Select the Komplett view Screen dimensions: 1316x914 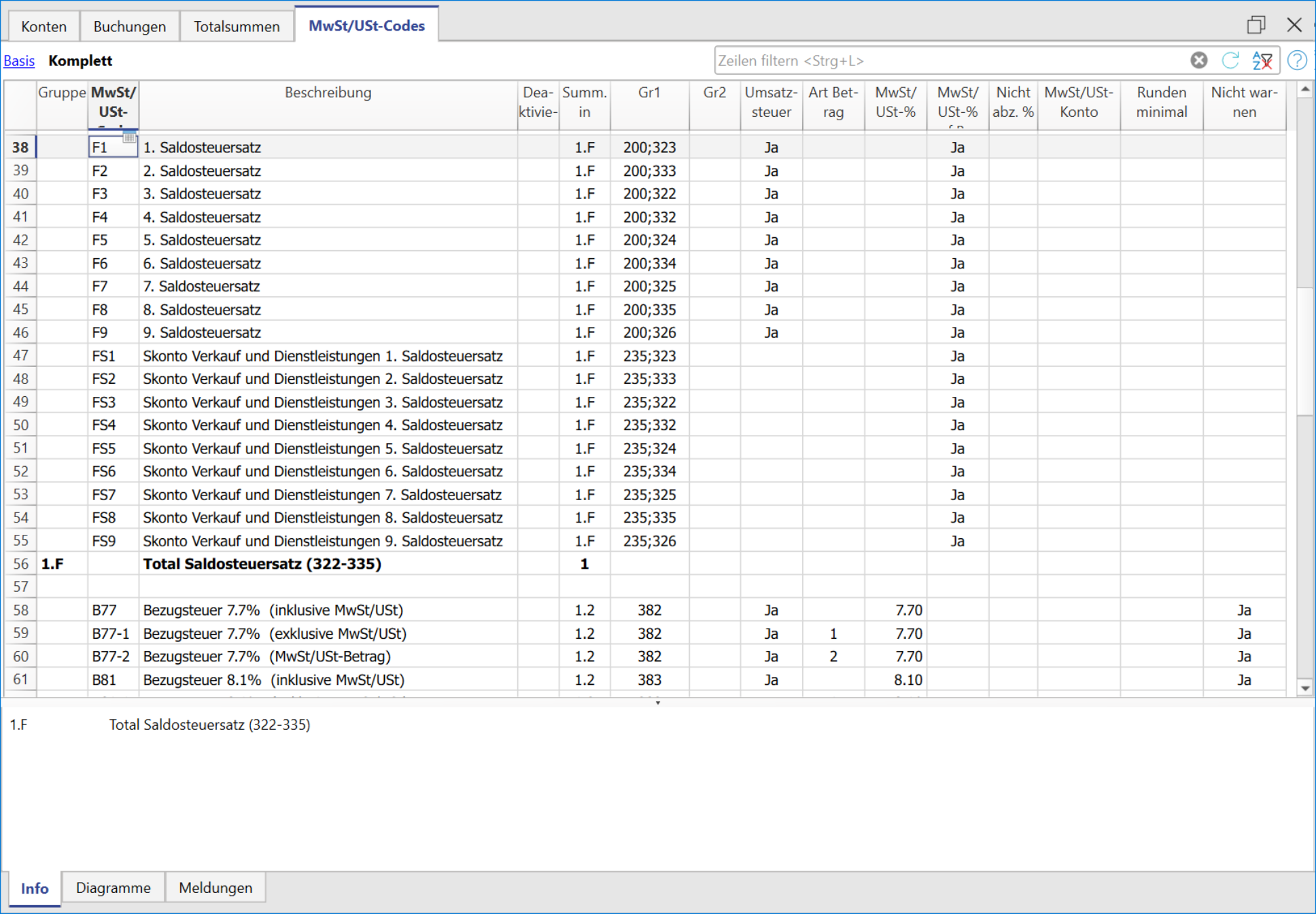(x=80, y=60)
